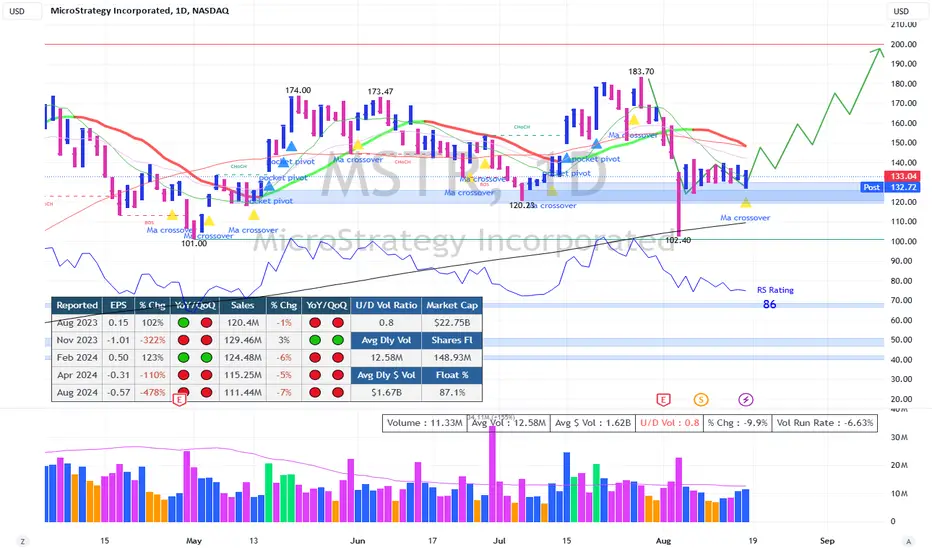Click the EPS column header
This screenshot has width=932, height=550.
118,305
